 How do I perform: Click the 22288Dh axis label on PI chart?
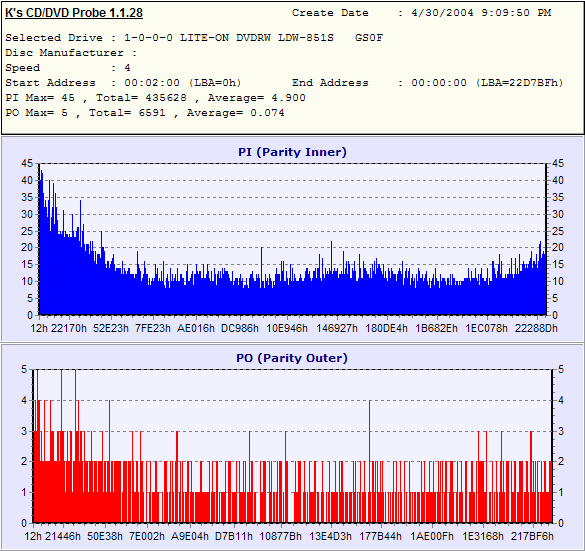(x=536, y=328)
